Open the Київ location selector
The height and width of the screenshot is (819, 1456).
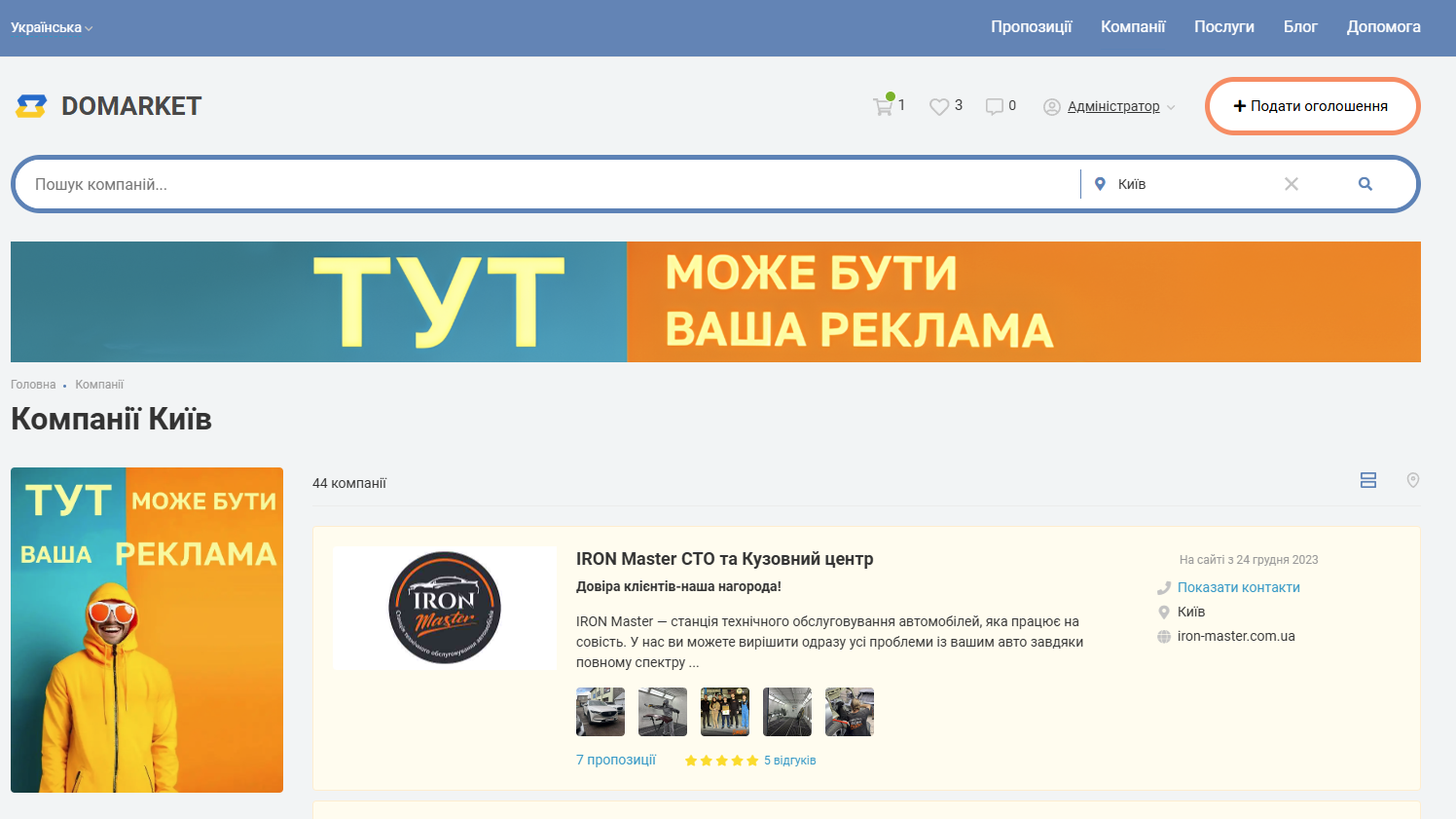(1183, 184)
